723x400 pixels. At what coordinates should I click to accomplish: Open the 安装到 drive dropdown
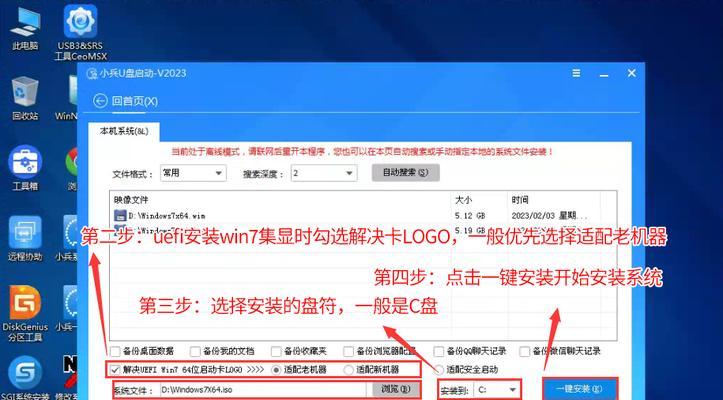498,389
